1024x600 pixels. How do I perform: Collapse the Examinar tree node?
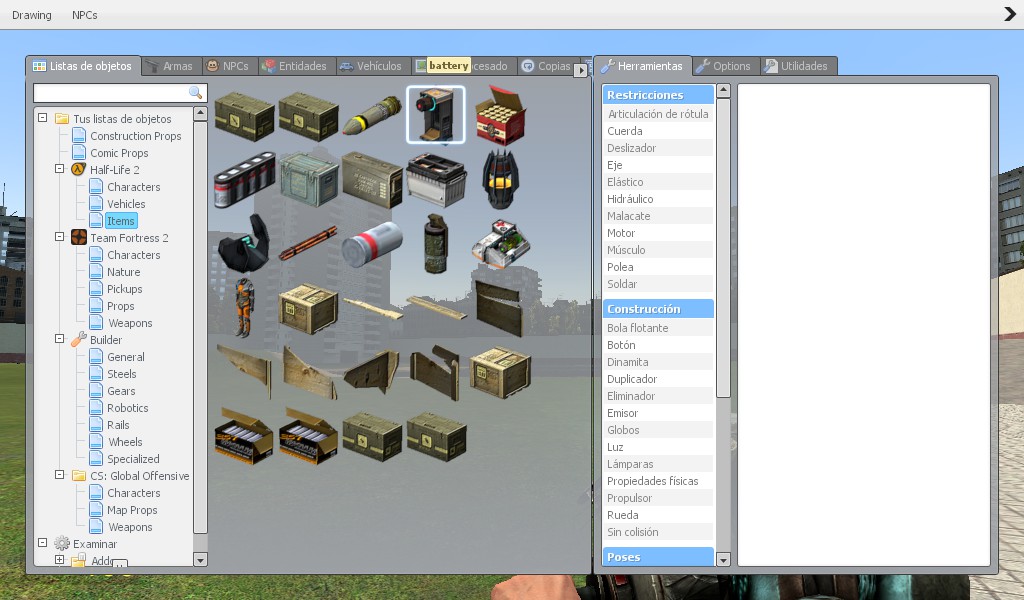[x=42, y=543]
